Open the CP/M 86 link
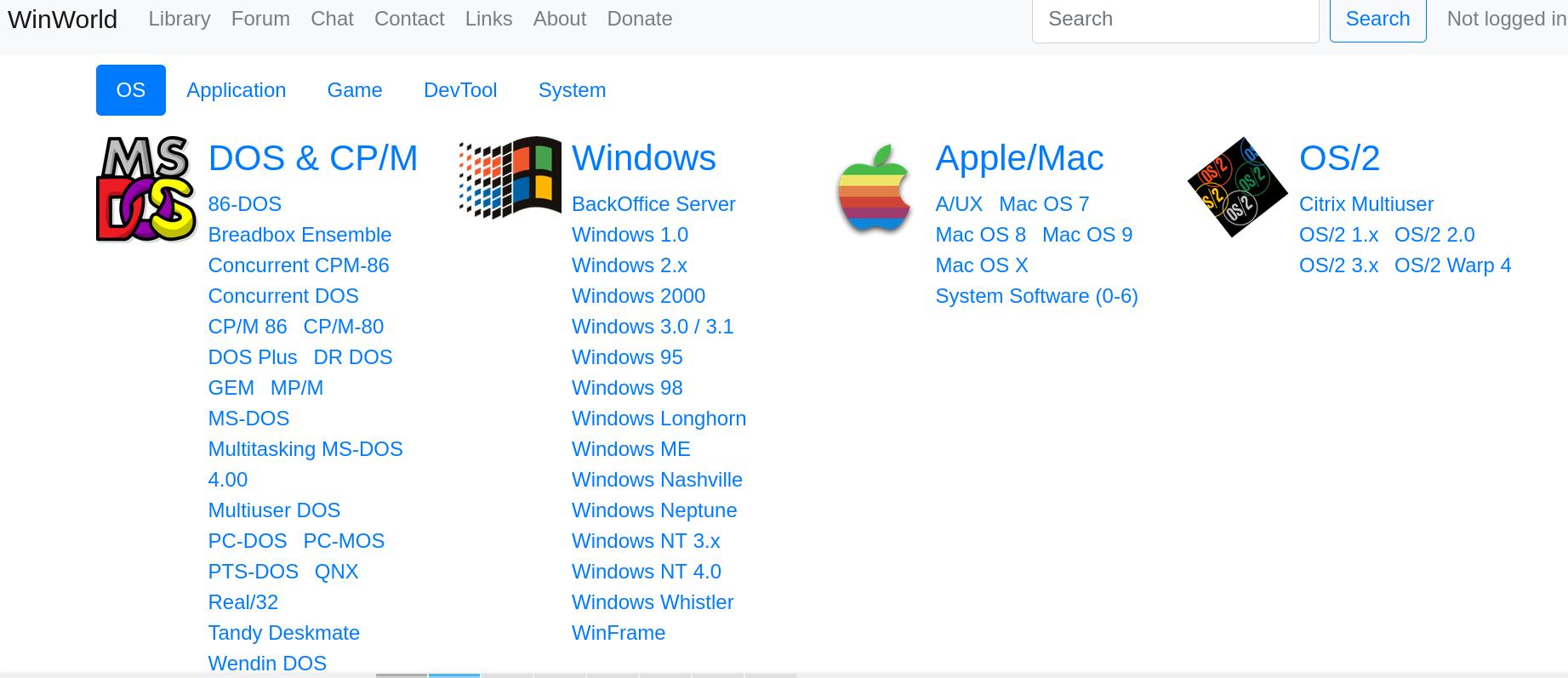 (x=248, y=327)
